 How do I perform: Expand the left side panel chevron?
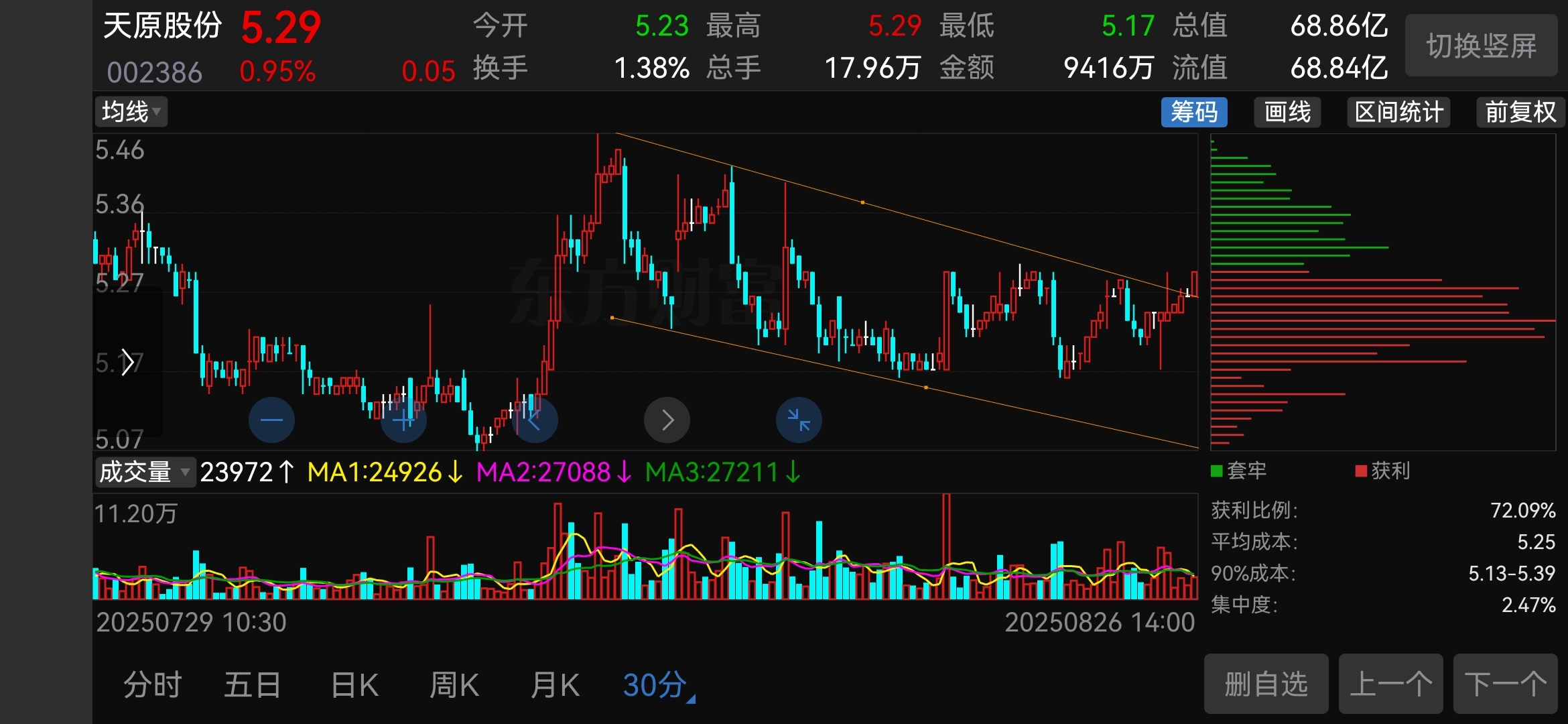[127, 362]
